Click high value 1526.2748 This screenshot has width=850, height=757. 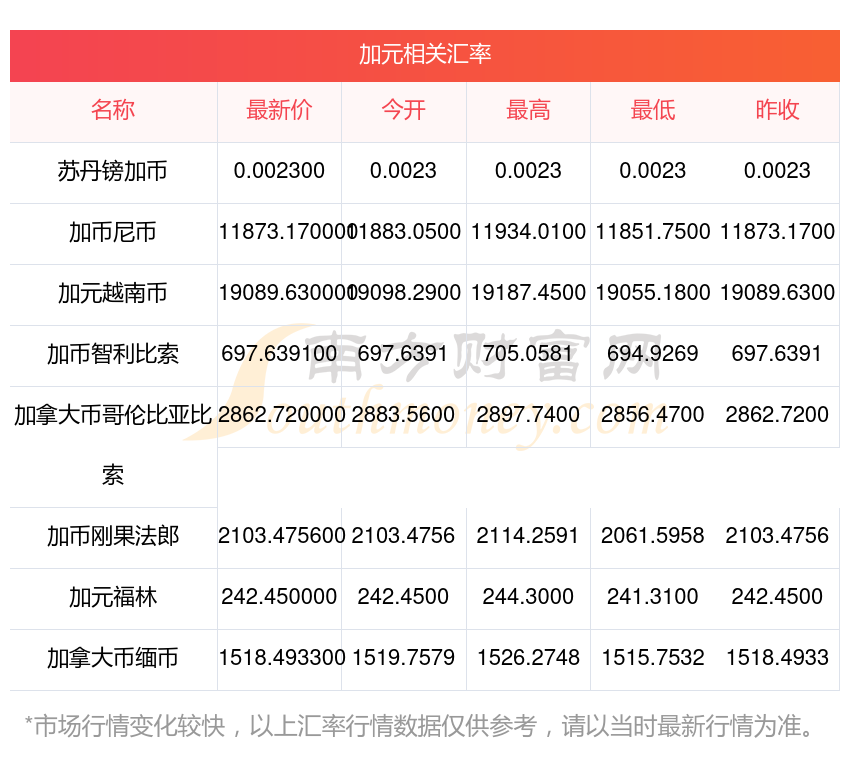[528, 658]
